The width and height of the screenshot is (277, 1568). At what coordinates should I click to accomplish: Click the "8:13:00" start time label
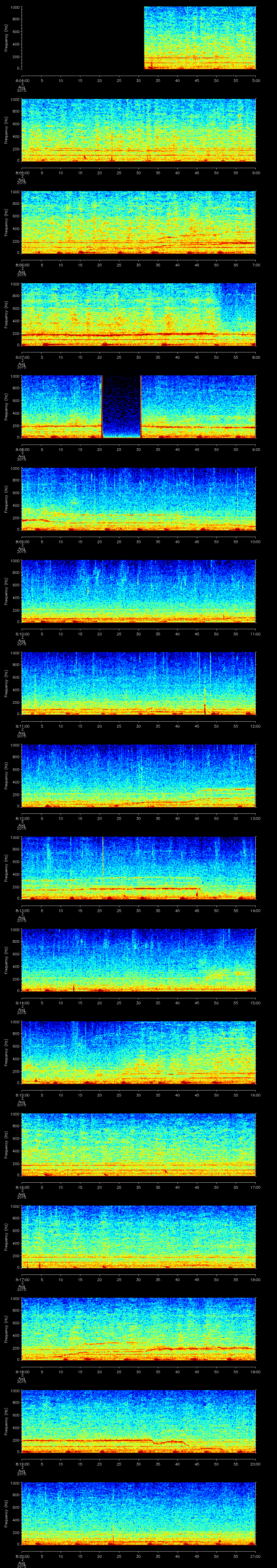point(22,910)
